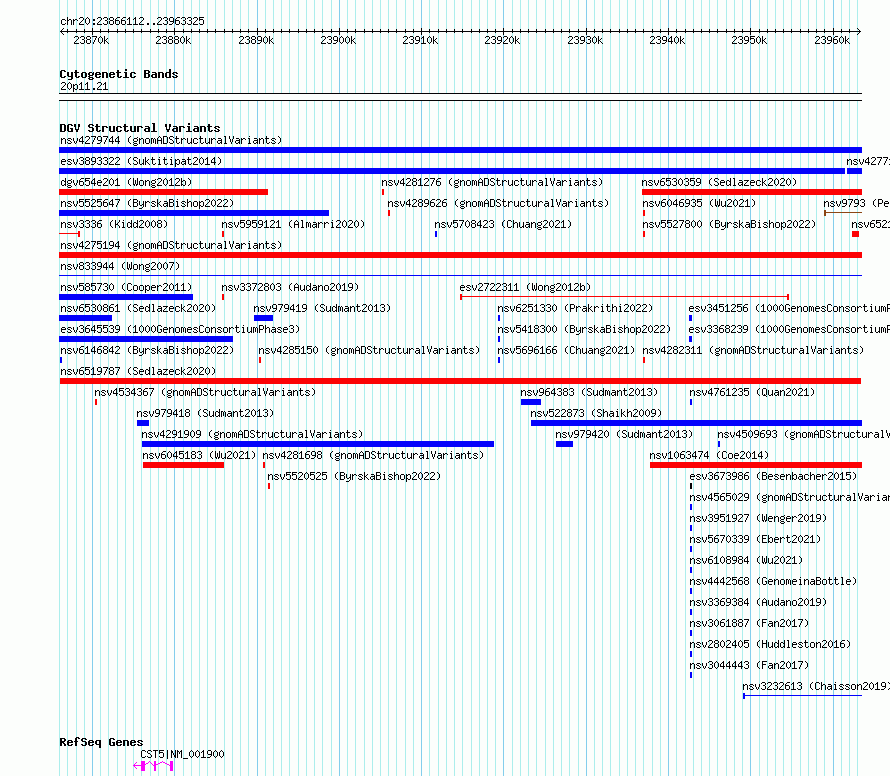The height and width of the screenshot is (776, 890).
Task: Select nsv5670339 (Ebert2021) label
Action: tap(754, 539)
